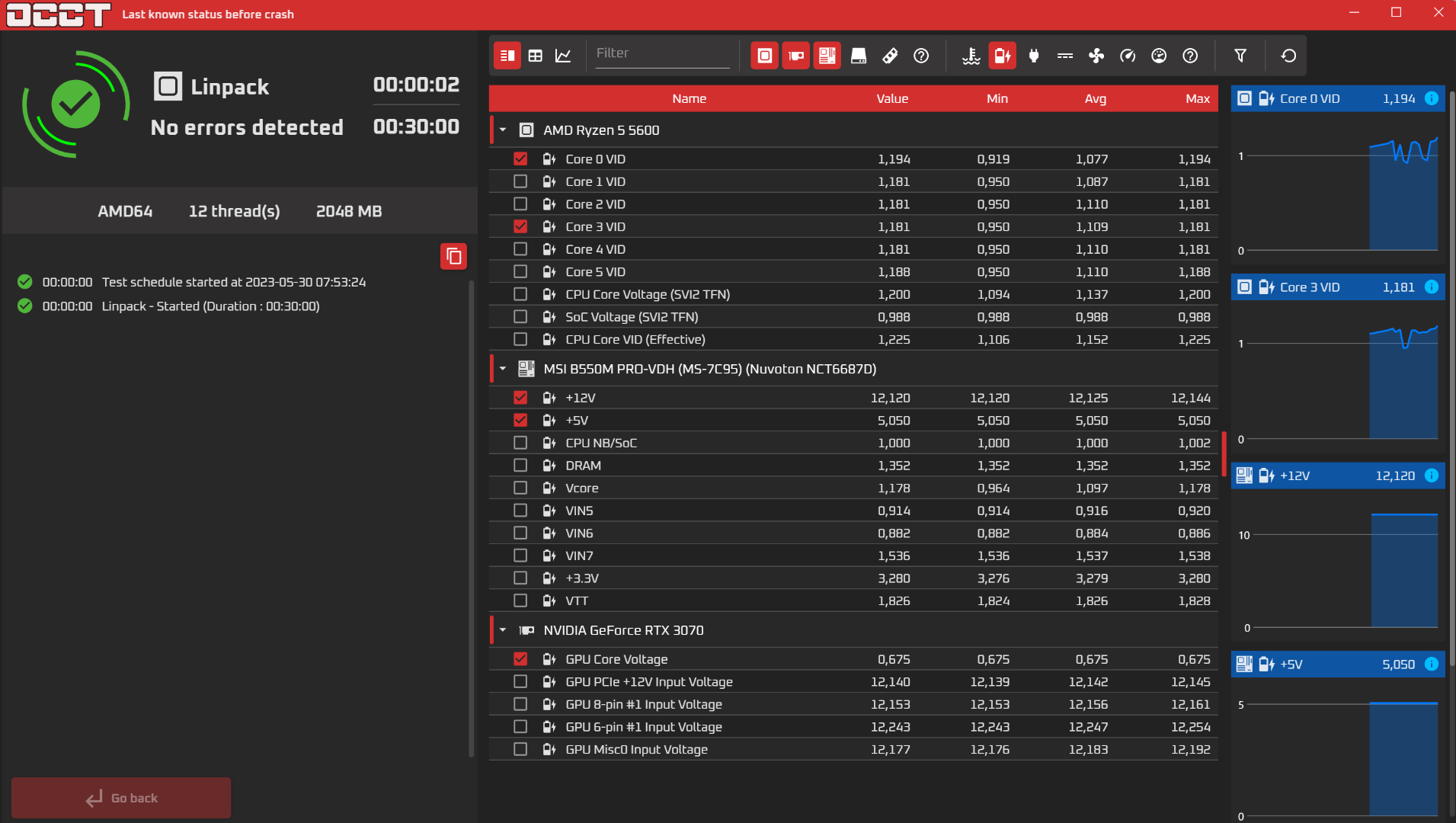1456x823 pixels.
Task: Check the GPU Misc0 Input Voltage checkbox
Action: (x=520, y=749)
